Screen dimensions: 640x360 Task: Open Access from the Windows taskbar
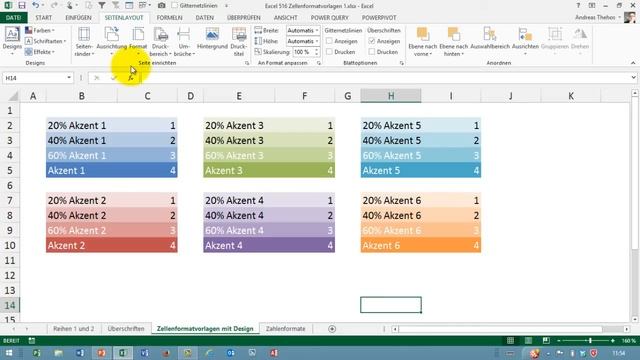(274, 353)
